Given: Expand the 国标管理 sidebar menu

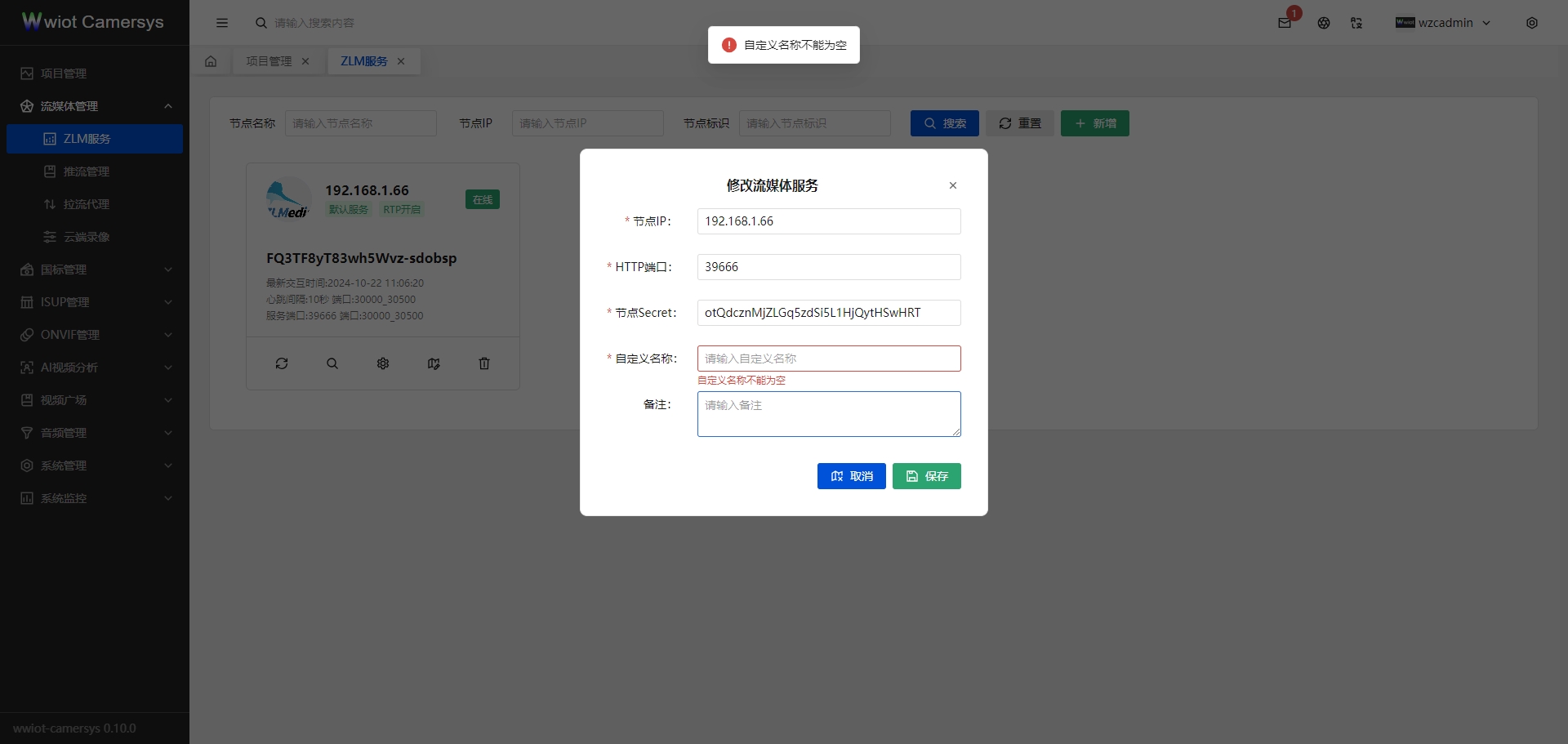Looking at the screenshot, I should click(x=95, y=270).
